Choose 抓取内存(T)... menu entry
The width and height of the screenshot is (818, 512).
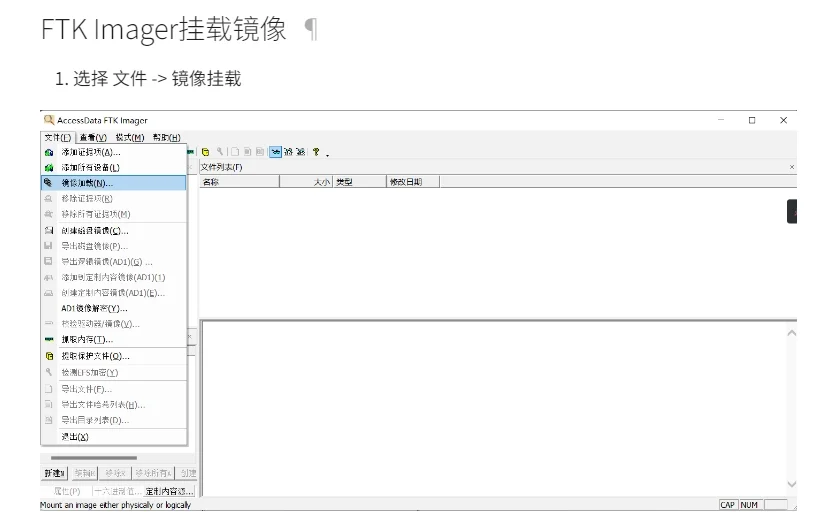[114, 339]
